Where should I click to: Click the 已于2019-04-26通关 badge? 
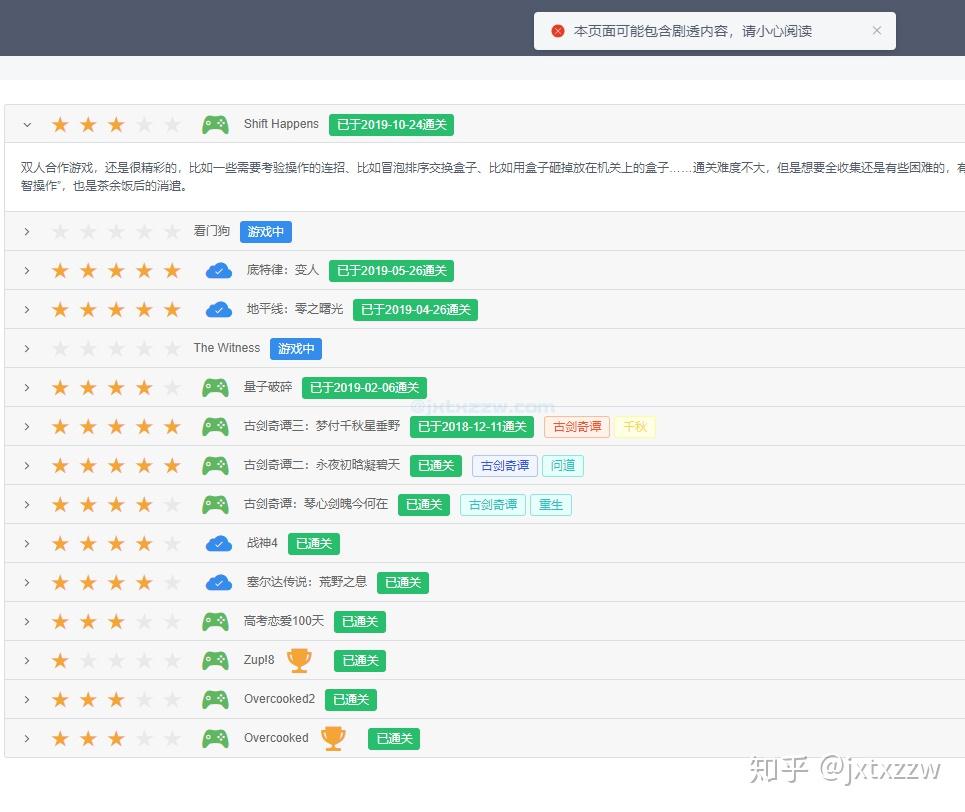pos(415,310)
